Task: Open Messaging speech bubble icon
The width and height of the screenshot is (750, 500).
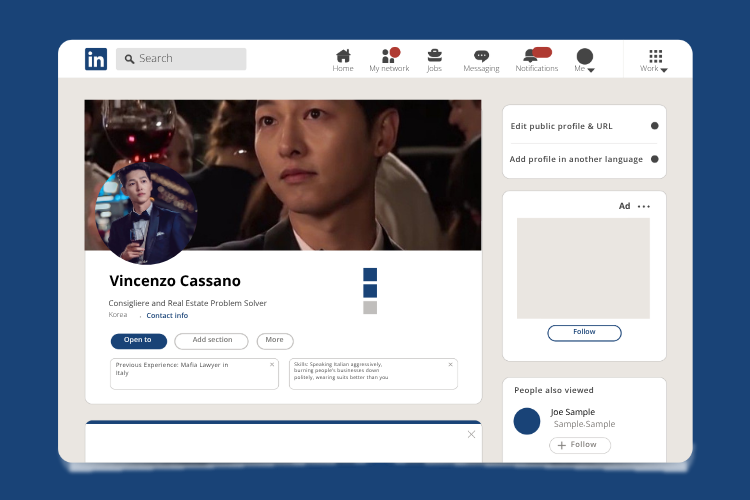Action: [481, 56]
